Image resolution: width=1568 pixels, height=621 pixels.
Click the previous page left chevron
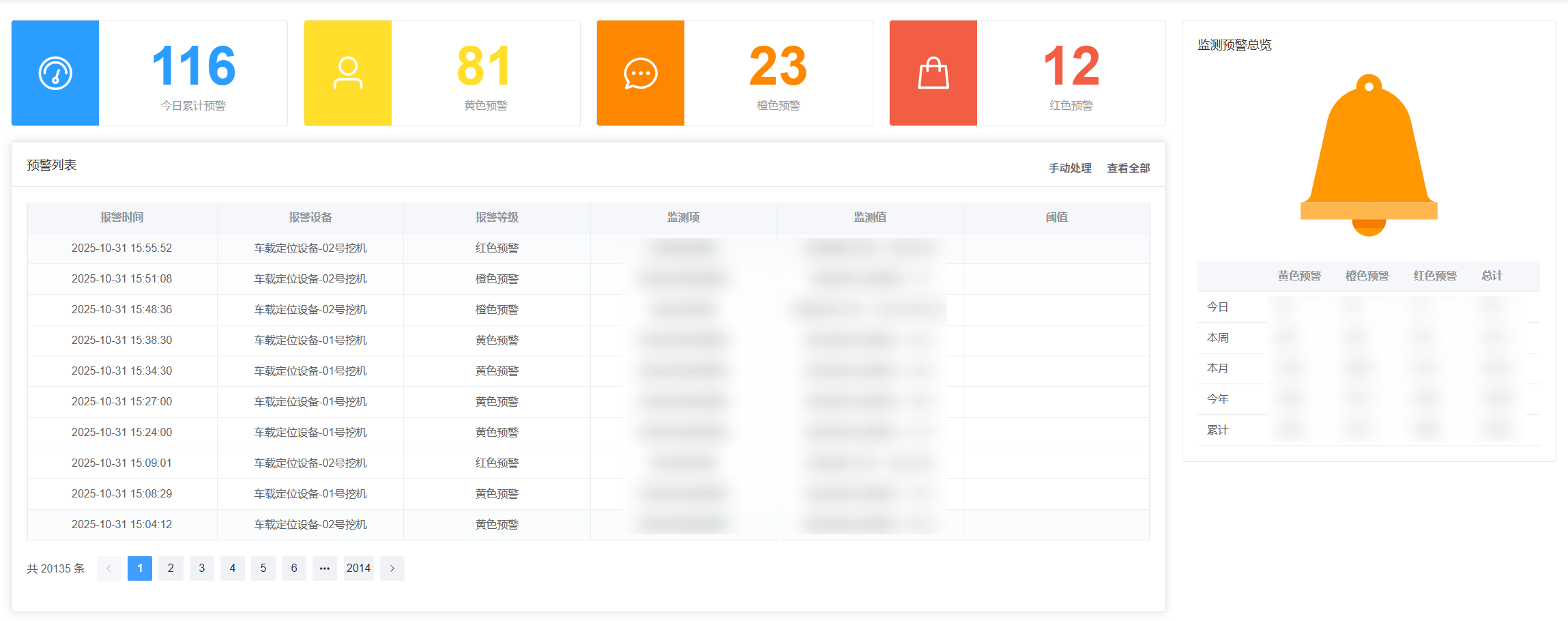coord(109,568)
